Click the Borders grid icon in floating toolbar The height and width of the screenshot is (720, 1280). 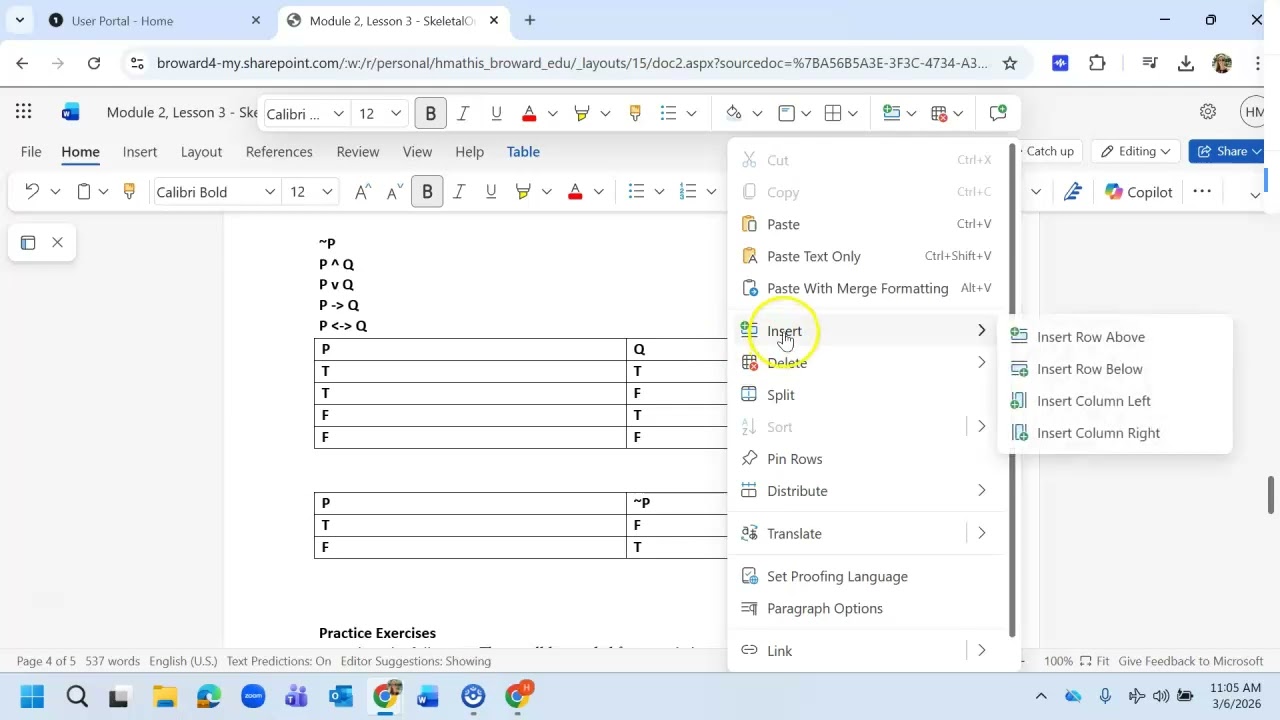[833, 113]
